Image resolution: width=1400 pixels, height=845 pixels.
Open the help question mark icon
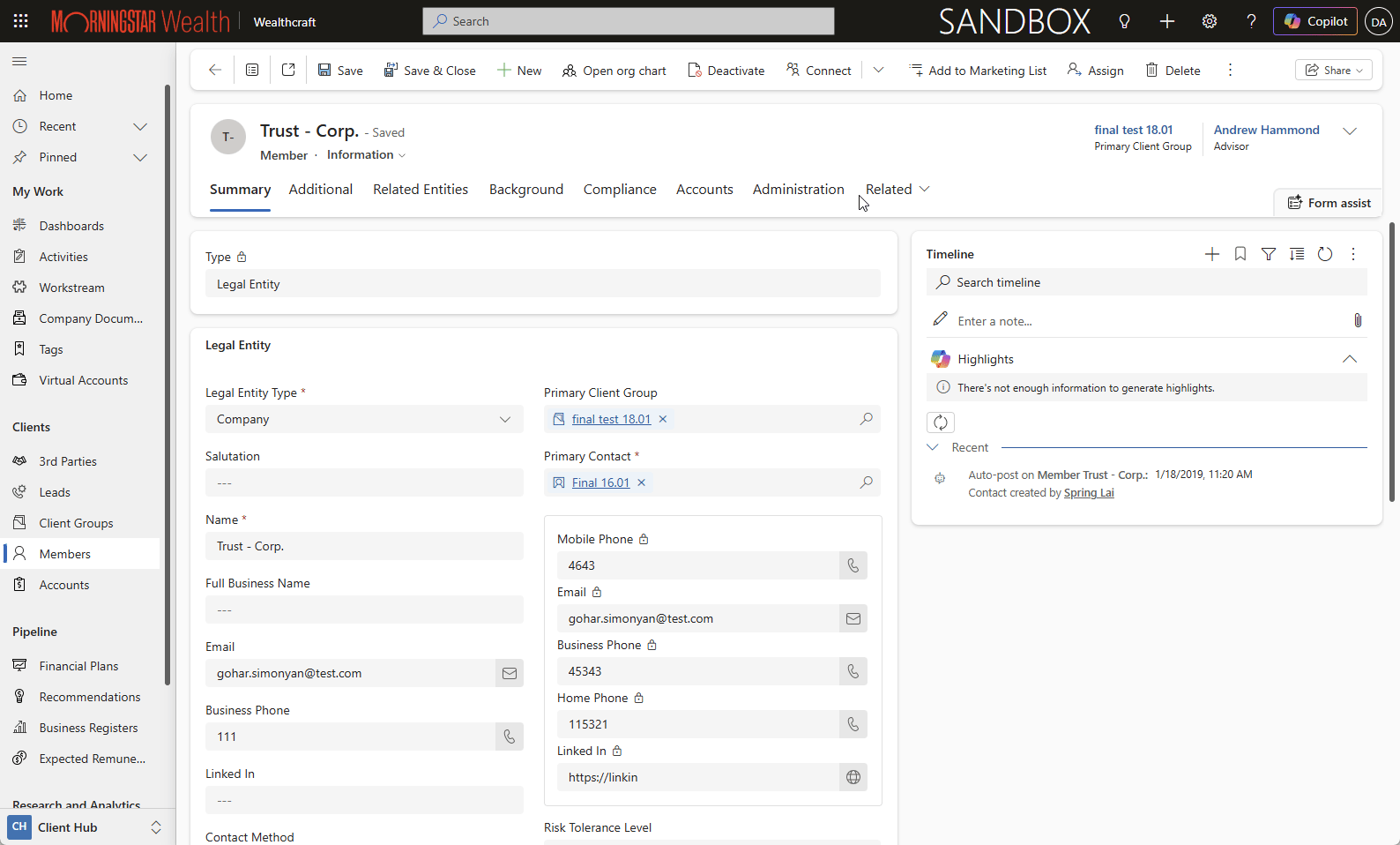click(1252, 21)
